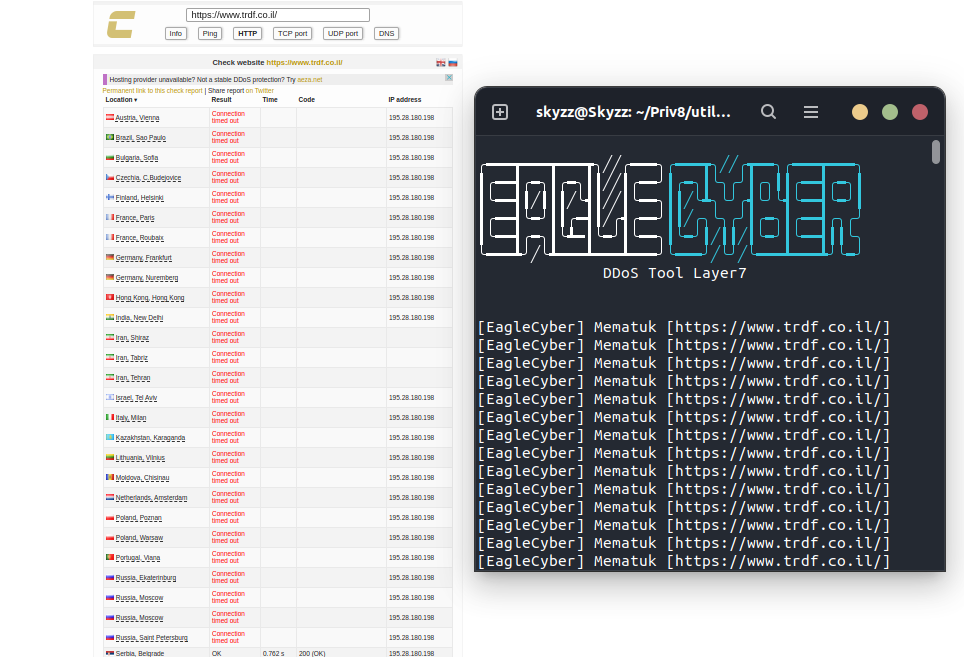
Task: Click the '200 (OK)' code cell
Action: (x=312, y=653)
